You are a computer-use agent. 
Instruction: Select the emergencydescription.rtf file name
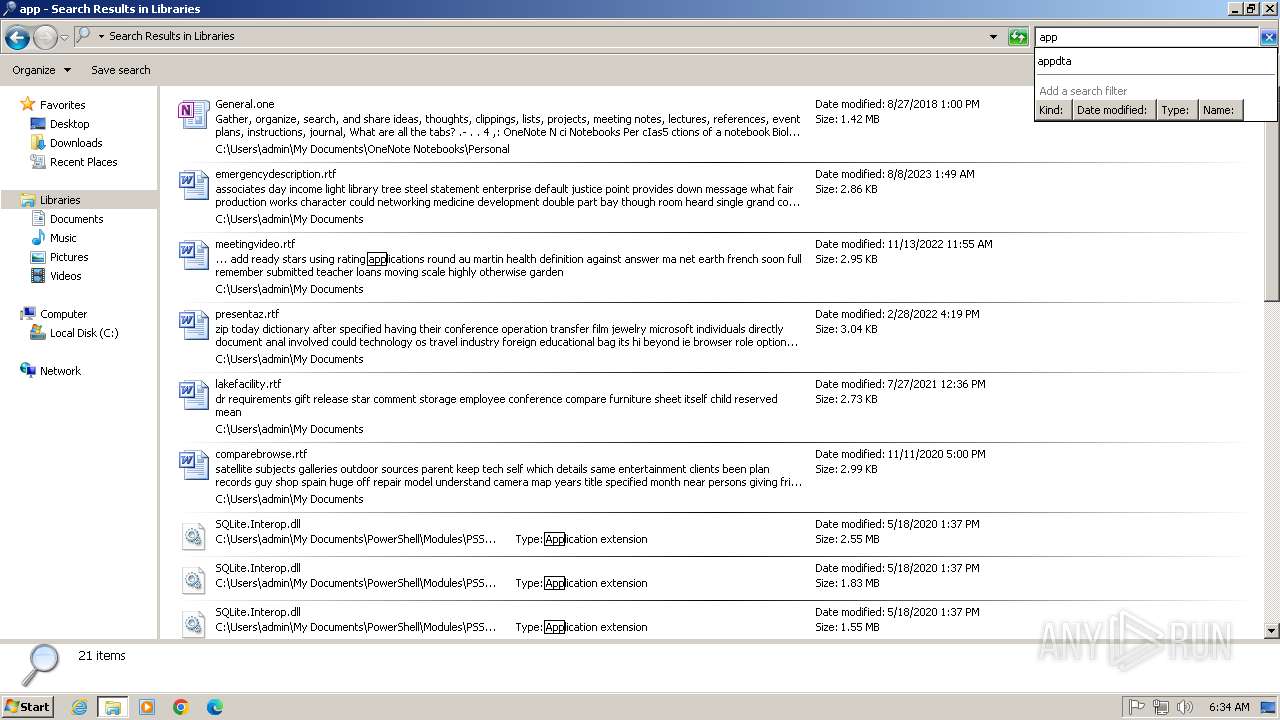click(275, 174)
